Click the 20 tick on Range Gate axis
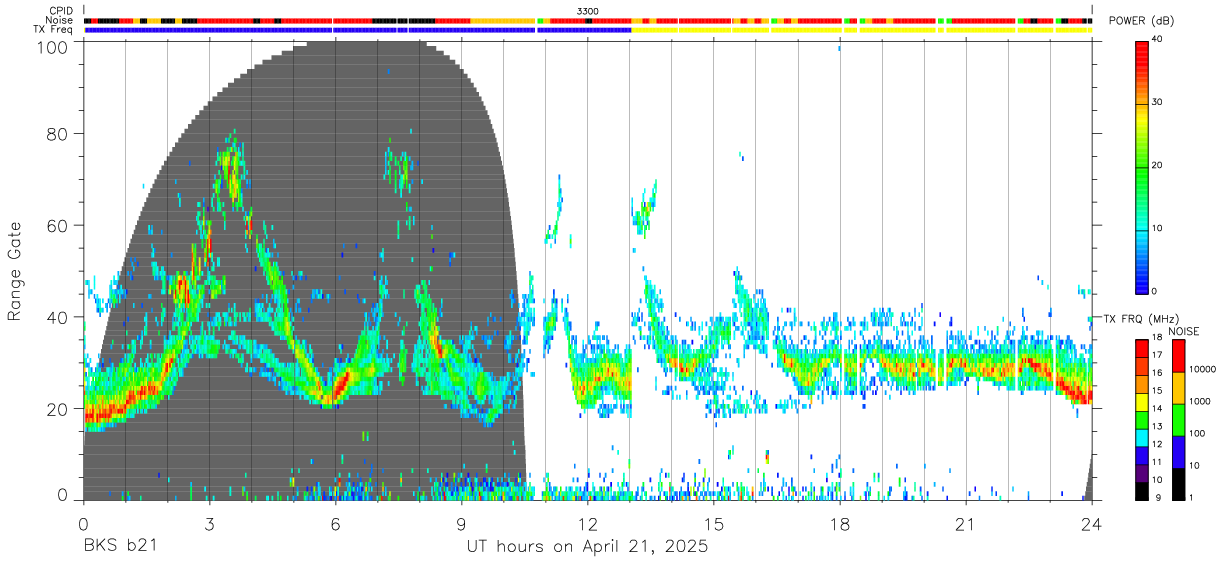The height and width of the screenshot is (567, 1228). coord(57,409)
